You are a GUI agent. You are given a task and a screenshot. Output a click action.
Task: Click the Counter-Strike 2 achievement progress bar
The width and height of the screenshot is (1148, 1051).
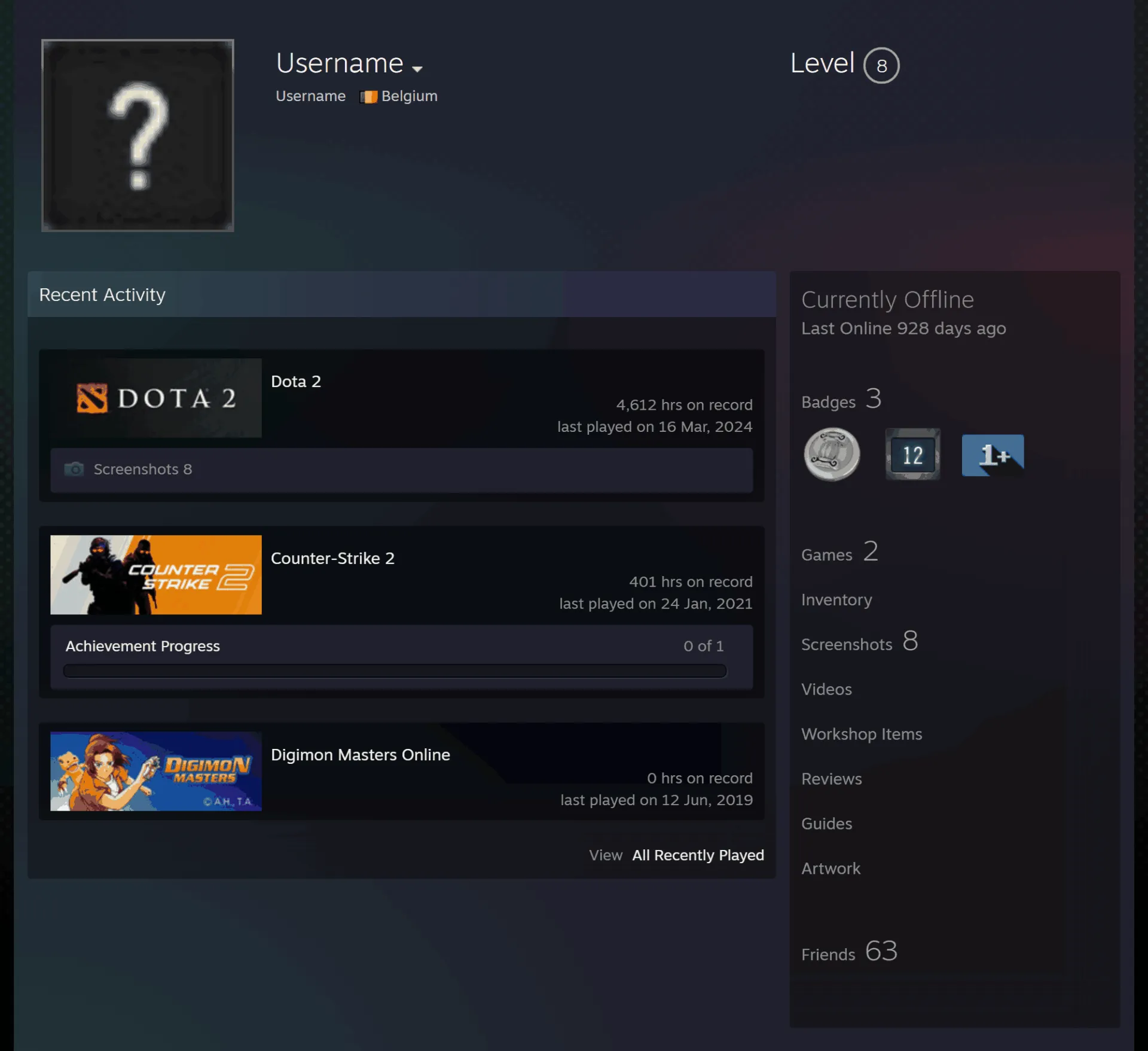[395, 671]
